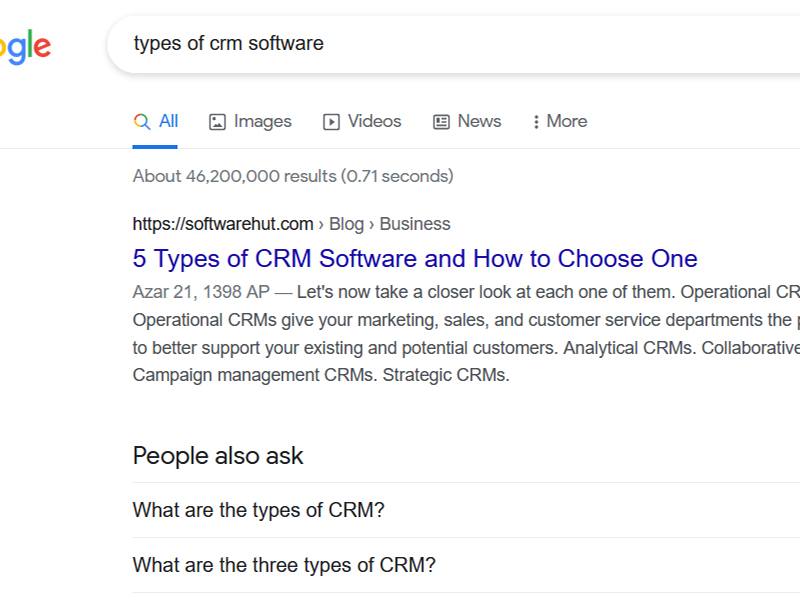Click the 'About 46,200,000 results' stats text
Image resolution: width=800 pixels, height=600 pixels.
pos(292,176)
